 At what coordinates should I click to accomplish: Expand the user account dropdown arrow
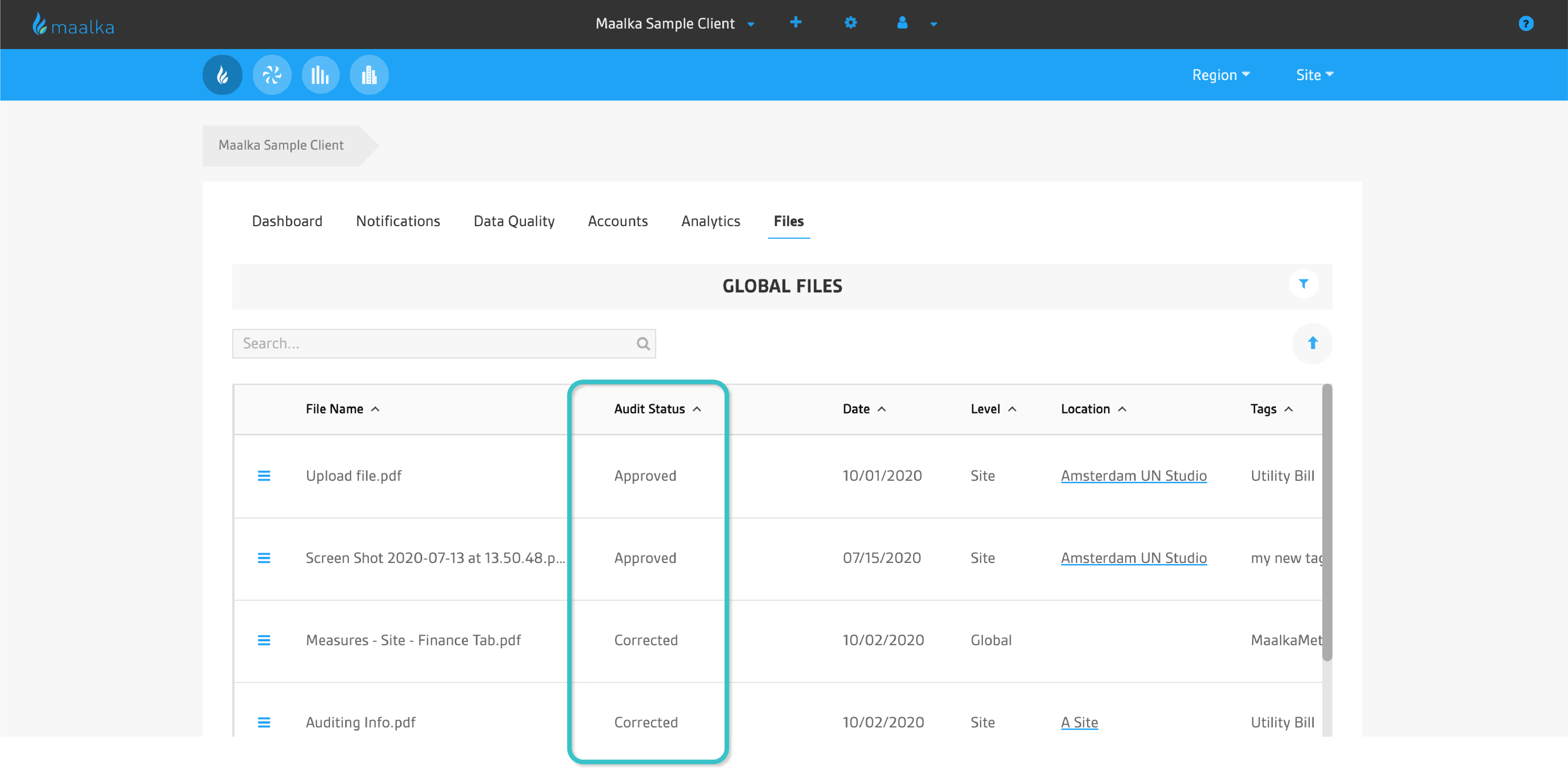[933, 24]
